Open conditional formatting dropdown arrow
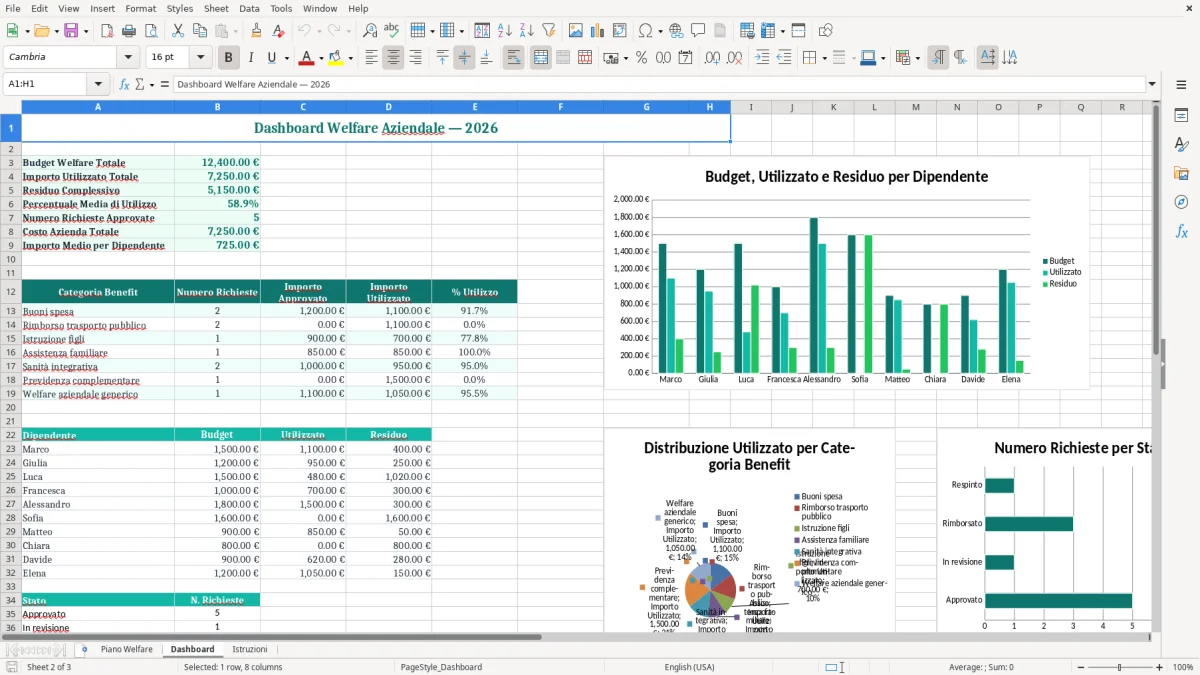The height and width of the screenshot is (675, 1200). [917, 58]
